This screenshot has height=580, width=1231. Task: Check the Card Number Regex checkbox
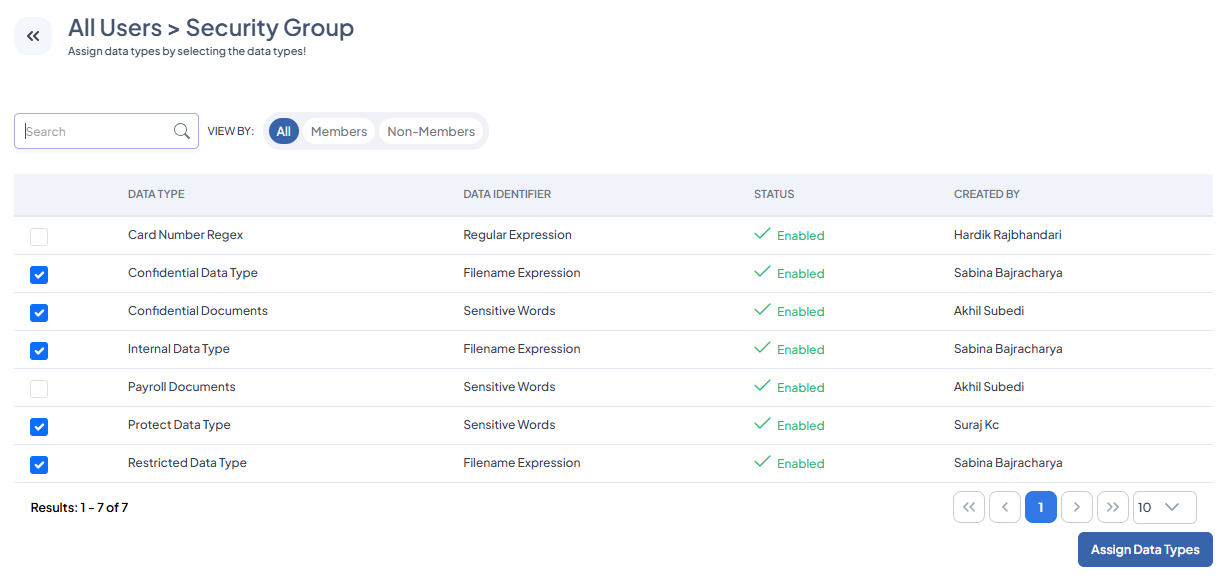[x=39, y=237]
